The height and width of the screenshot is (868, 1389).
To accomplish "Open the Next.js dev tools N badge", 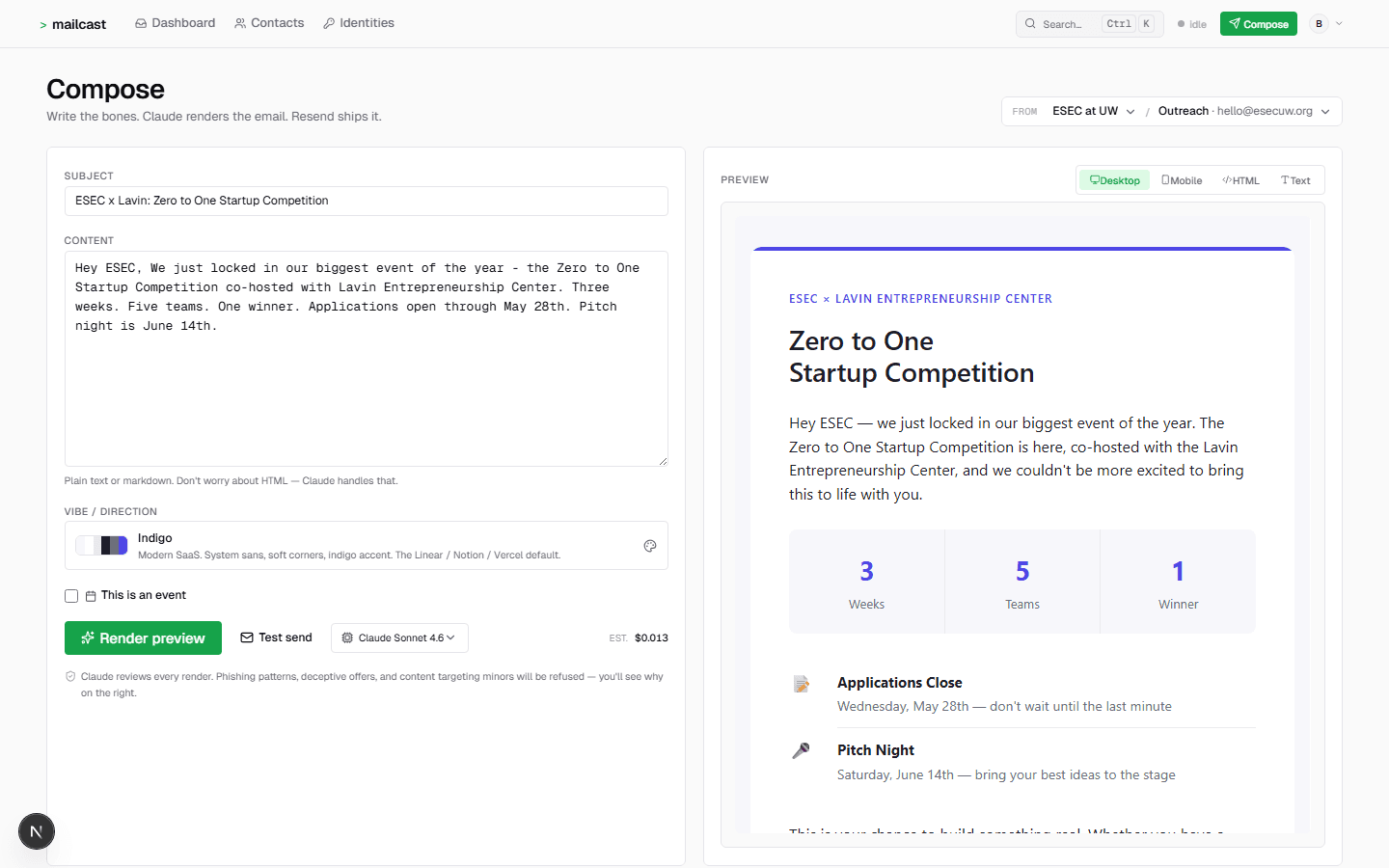I will (37, 831).
